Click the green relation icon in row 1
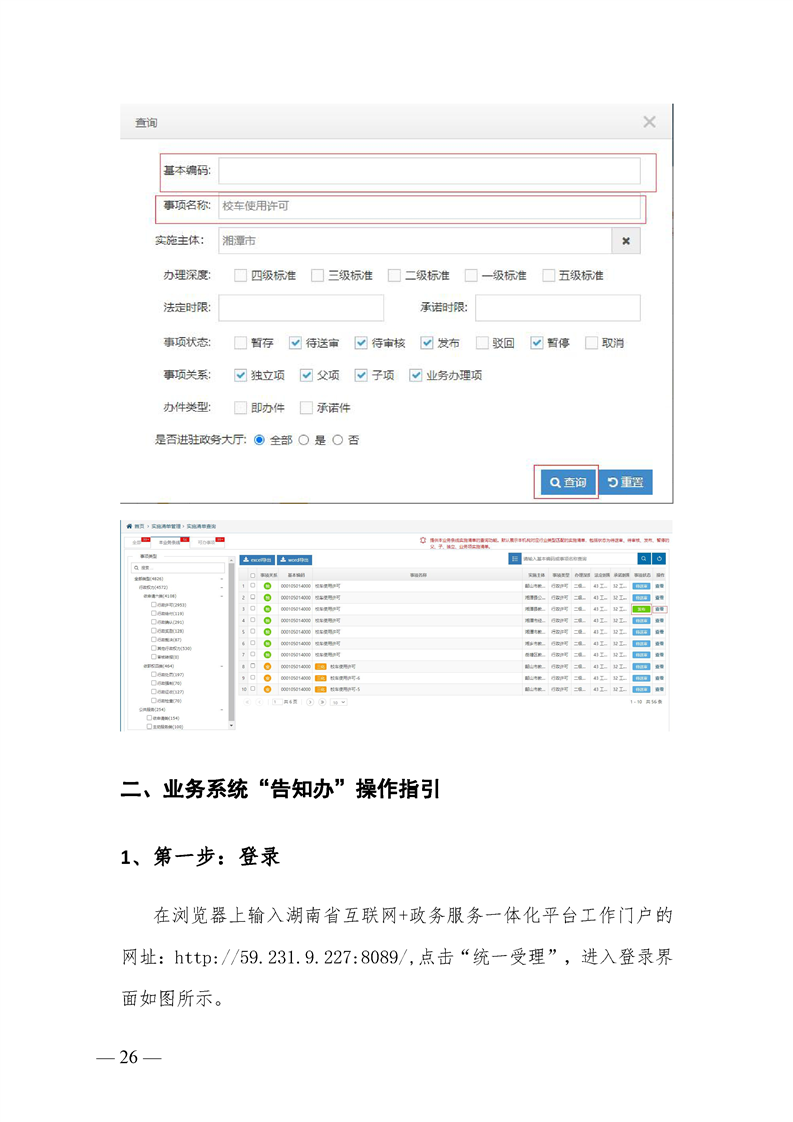 tap(267, 586)
